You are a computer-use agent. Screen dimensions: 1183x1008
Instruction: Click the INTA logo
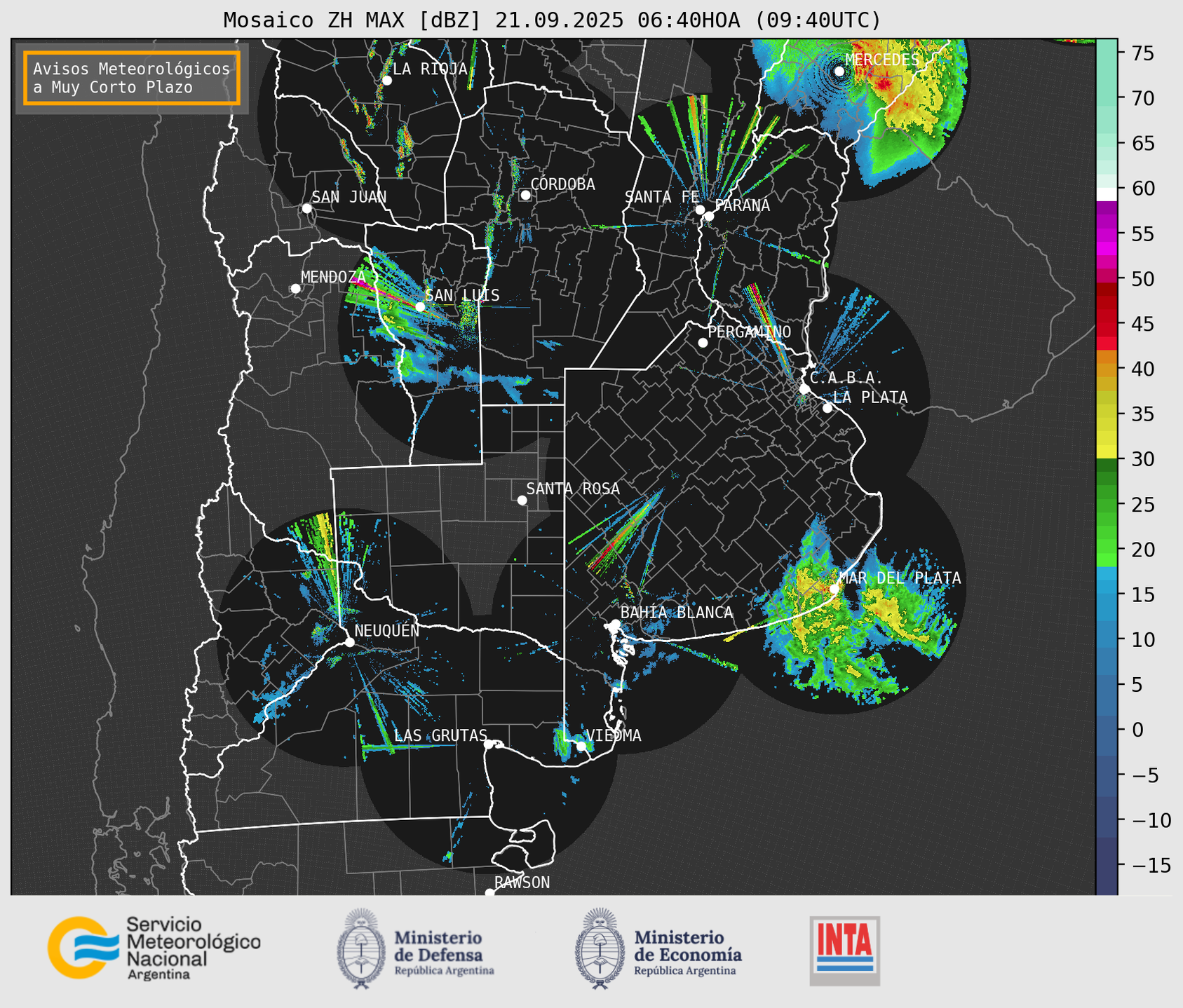click(x=845, y=951)
